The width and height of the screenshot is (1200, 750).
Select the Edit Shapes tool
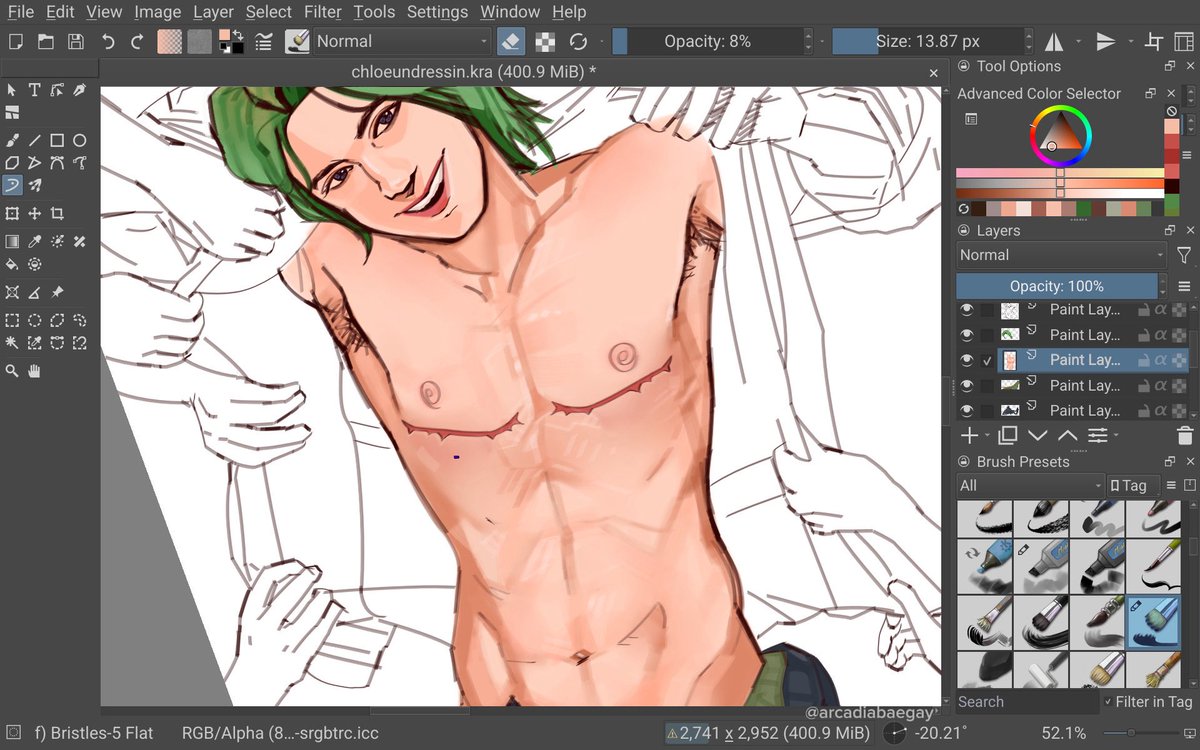(57, 90)
